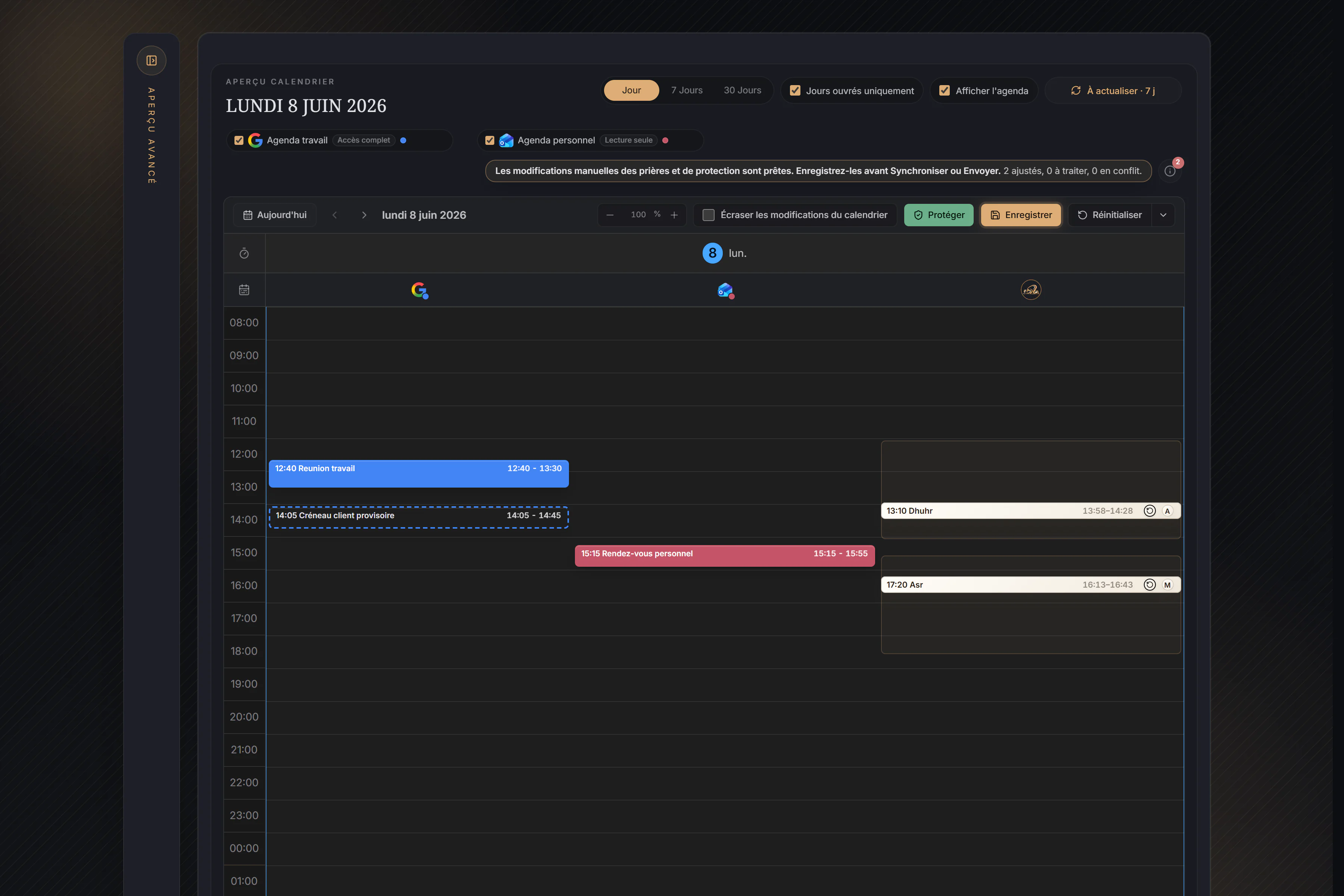Select the 17:20 Asr prayer entry

(x=1031, y=585)
